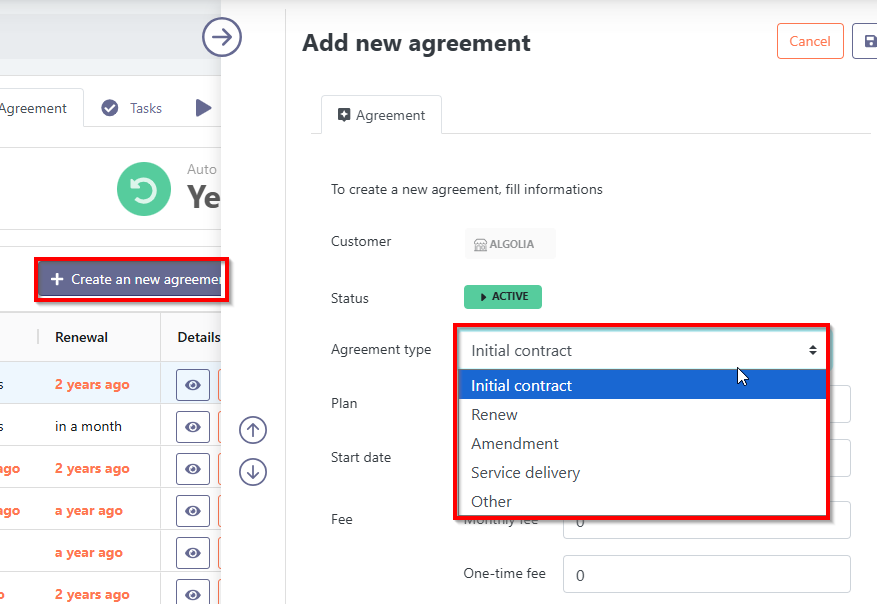Open the play icon tab beside Tasks

pyautogui.click(x=204, y=108)
